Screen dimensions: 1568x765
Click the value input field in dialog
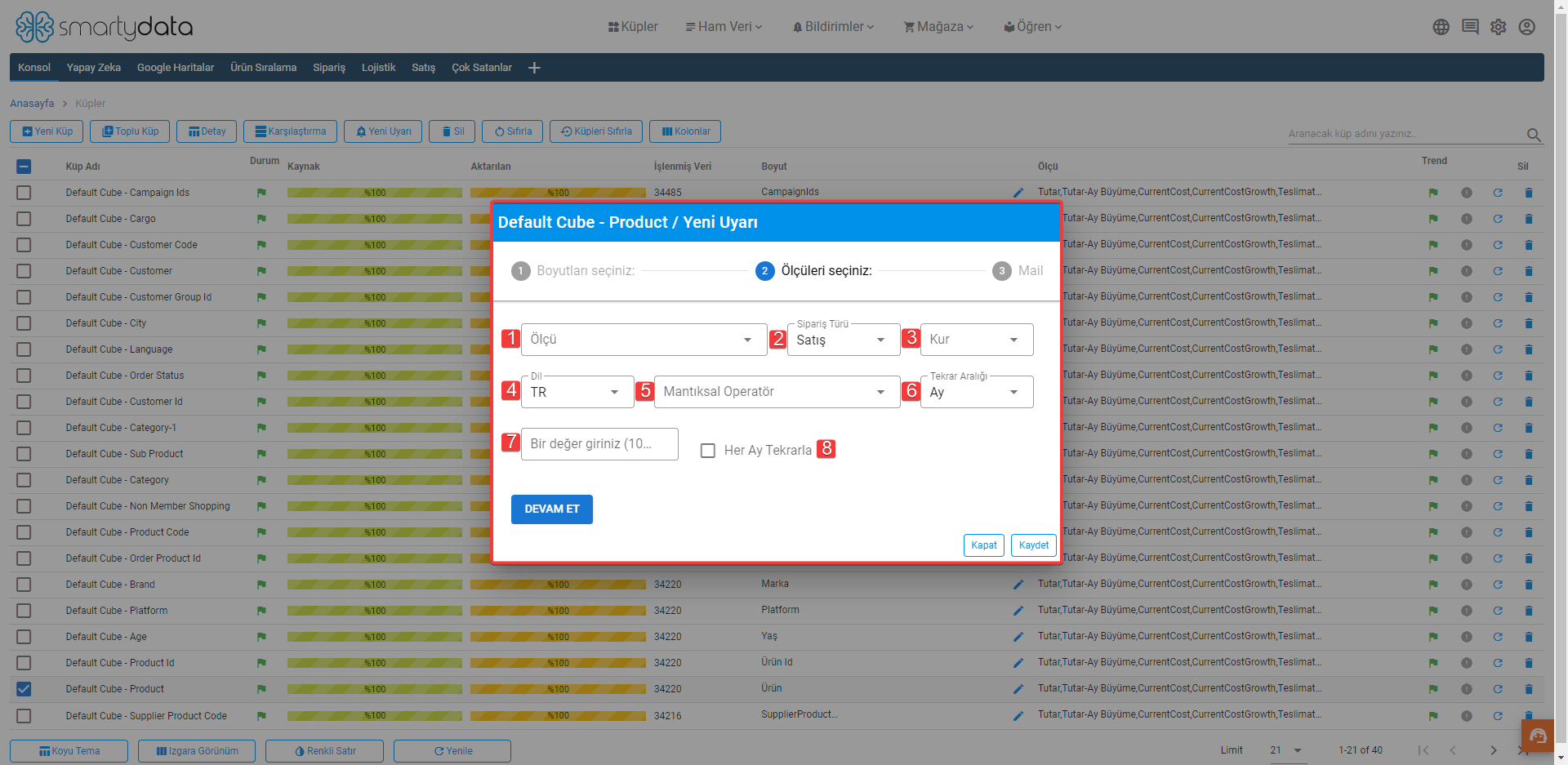click(x=599, y=444)
